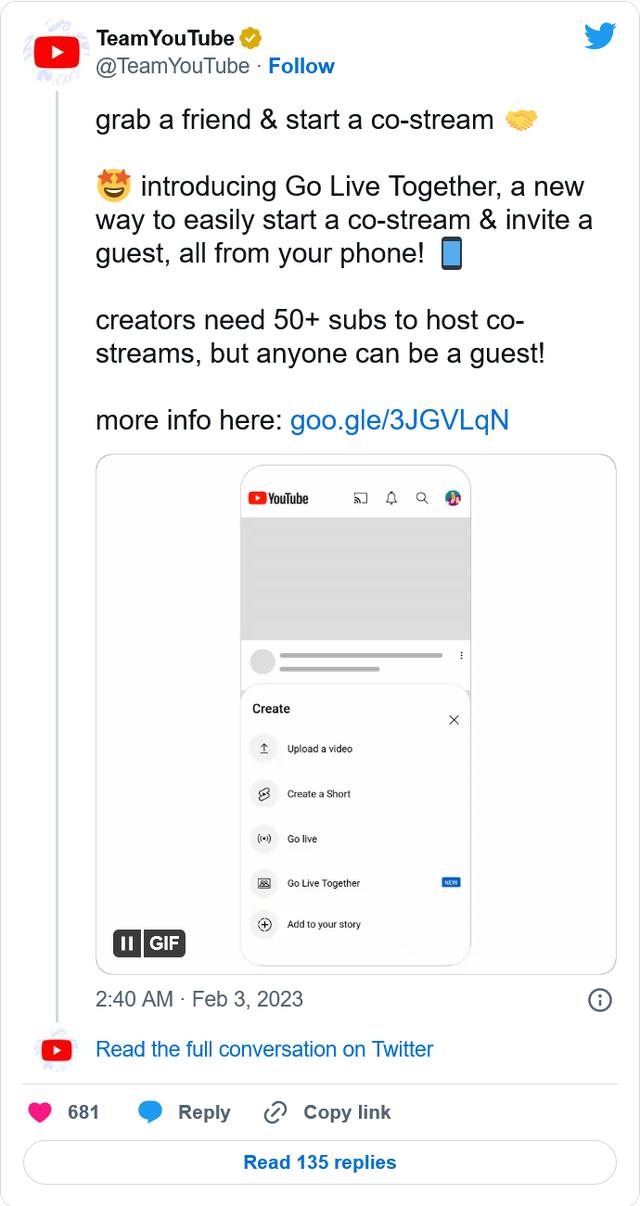This screenshot has height=1206, width=640.
Task: Select the Go Live Together option text
Action: pos(324,884)
